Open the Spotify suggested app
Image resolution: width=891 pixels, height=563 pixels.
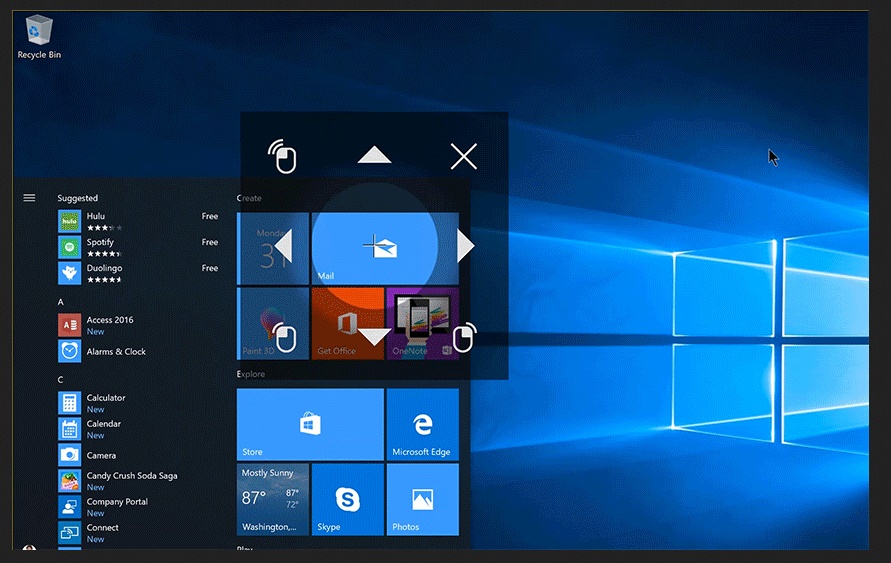138,248
